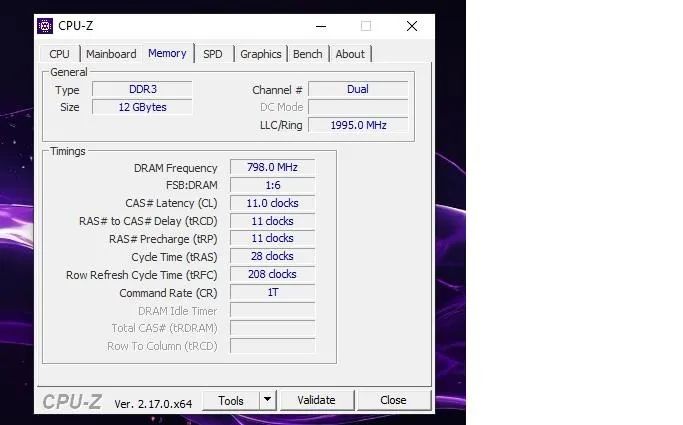Click the Command Rate value 1T
683x425 pixels.
point(272,292)
